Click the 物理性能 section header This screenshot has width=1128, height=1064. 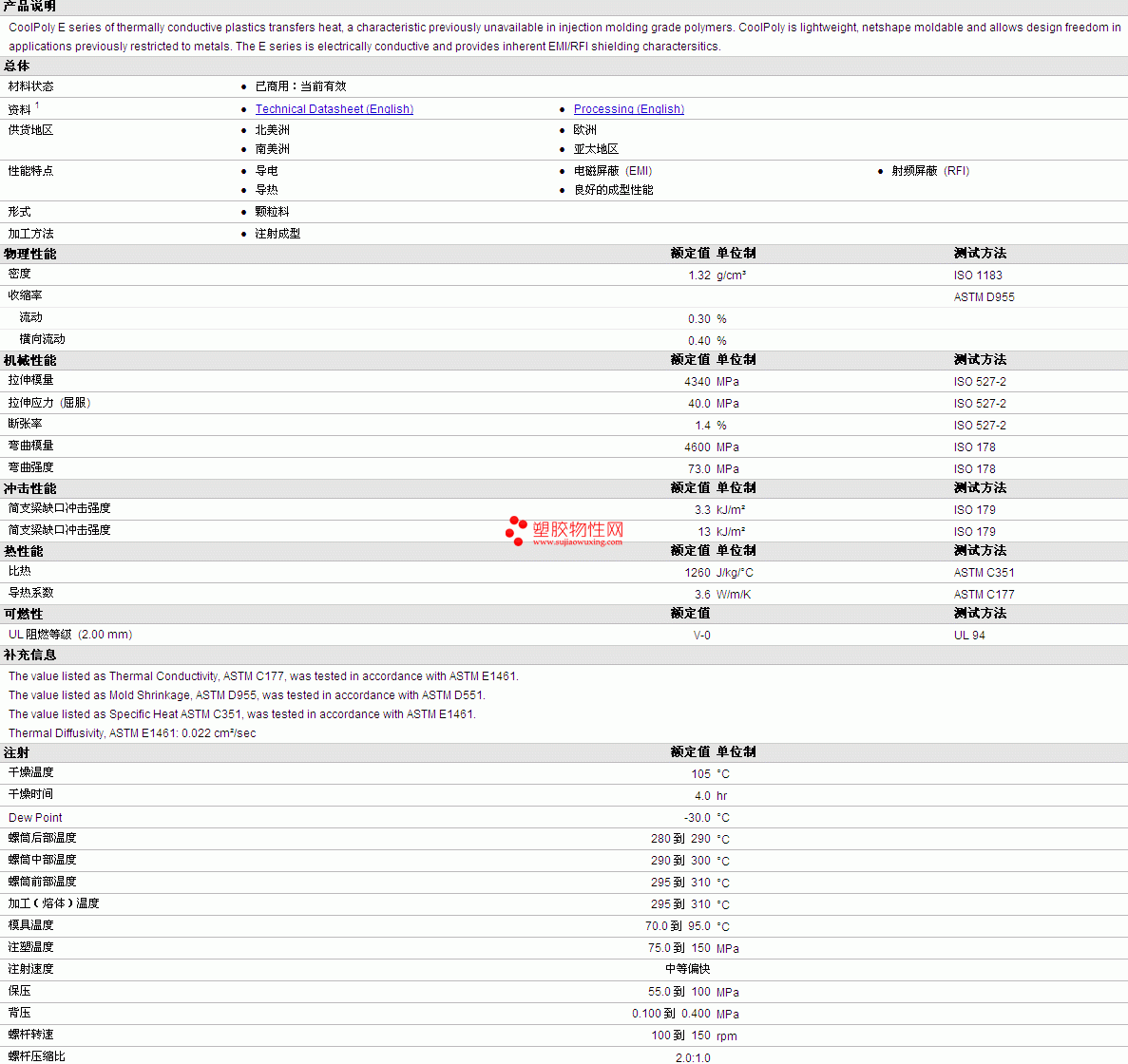[x=29, y=254]
